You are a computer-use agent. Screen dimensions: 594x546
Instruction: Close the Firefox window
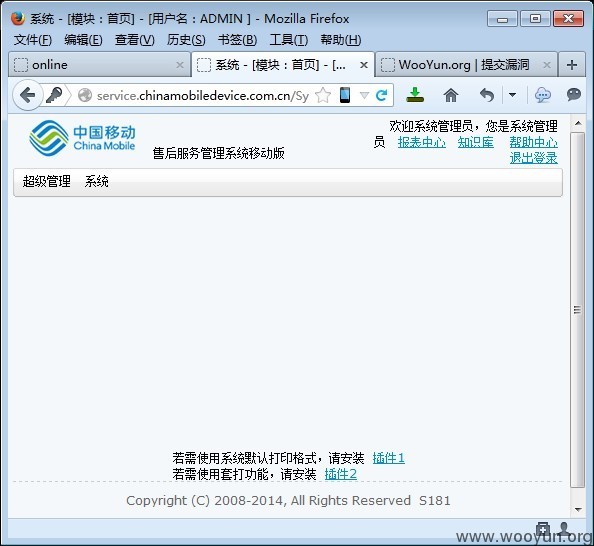click(568, 19)
